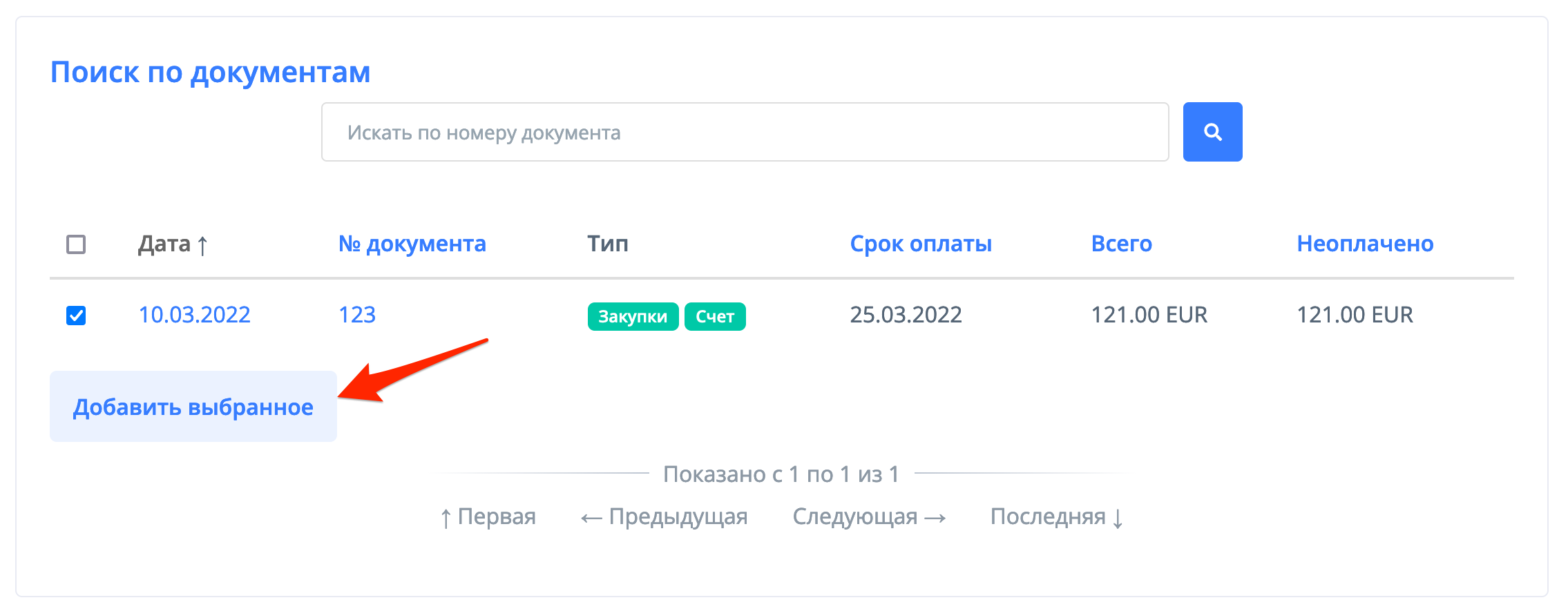Uncheck the checkbox for document 123
Viewport: 1568px width, 609px height.
tap(76, 316)
